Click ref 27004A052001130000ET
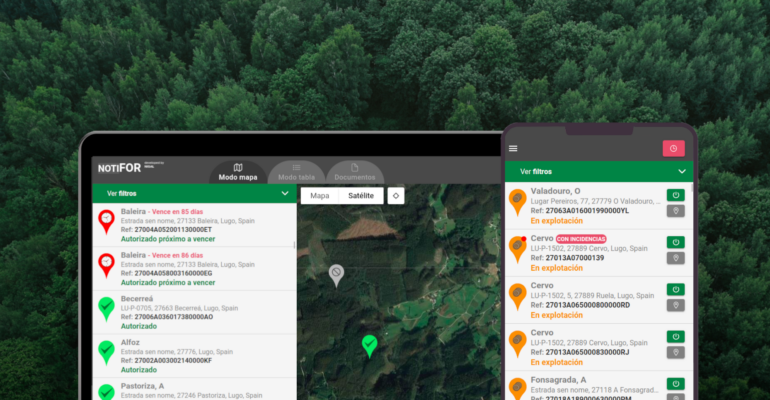 coord(173,230)
